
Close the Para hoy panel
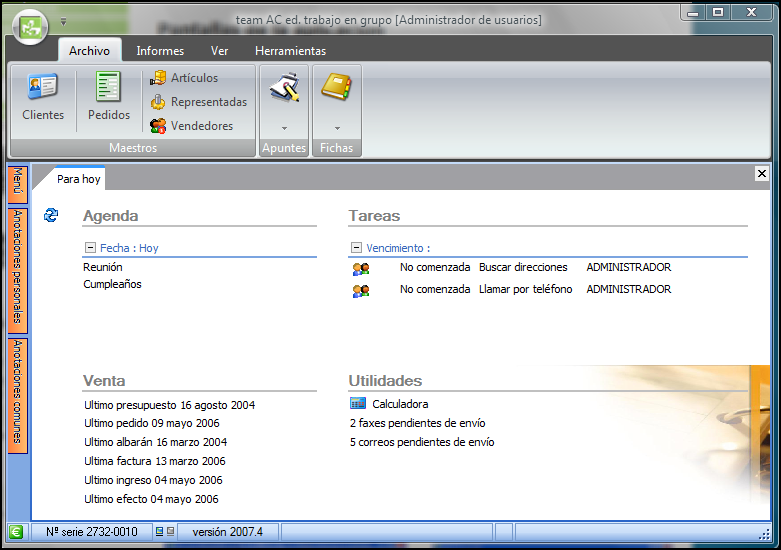762,173
